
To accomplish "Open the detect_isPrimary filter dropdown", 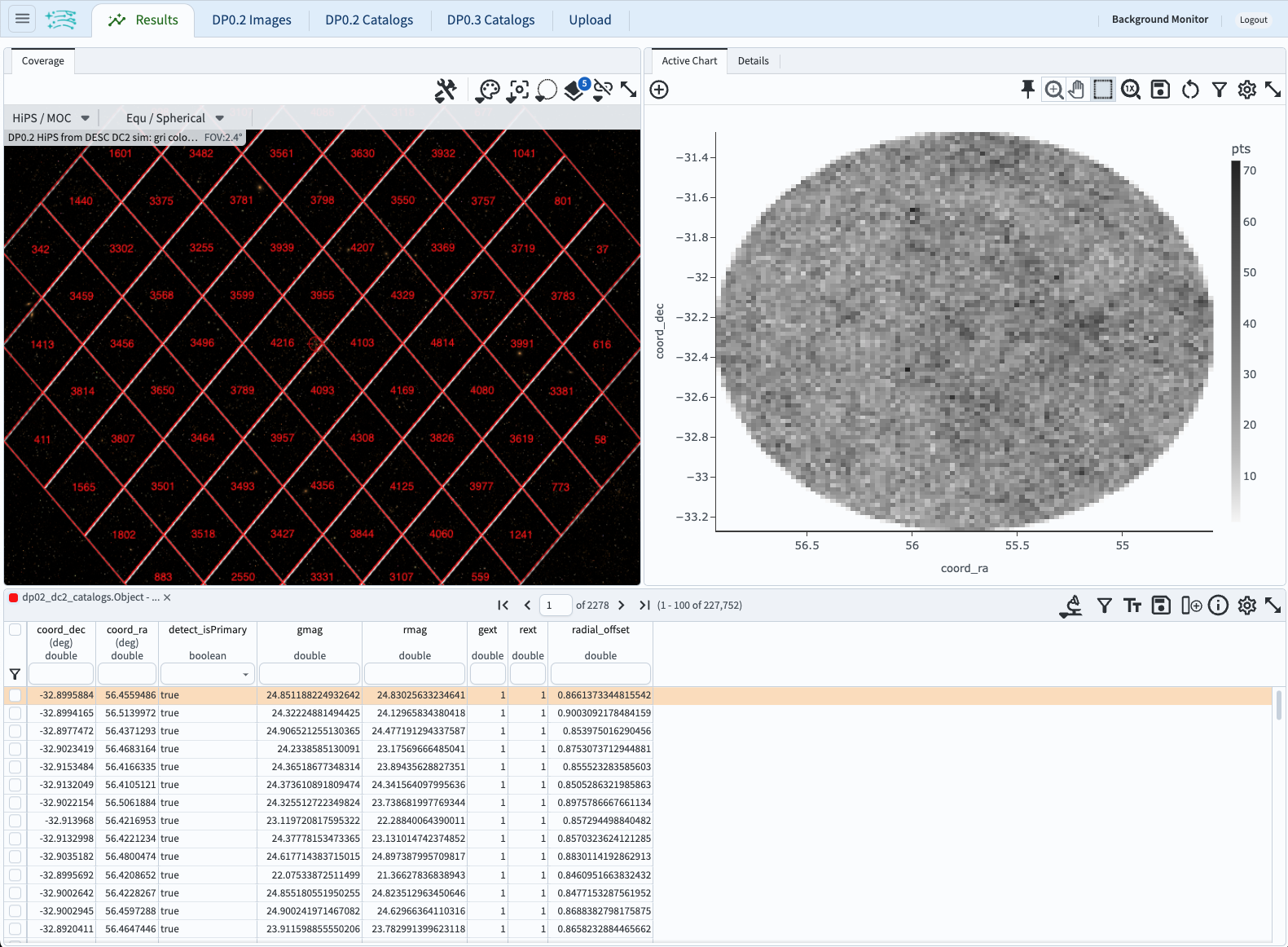I will pos(208,674).
